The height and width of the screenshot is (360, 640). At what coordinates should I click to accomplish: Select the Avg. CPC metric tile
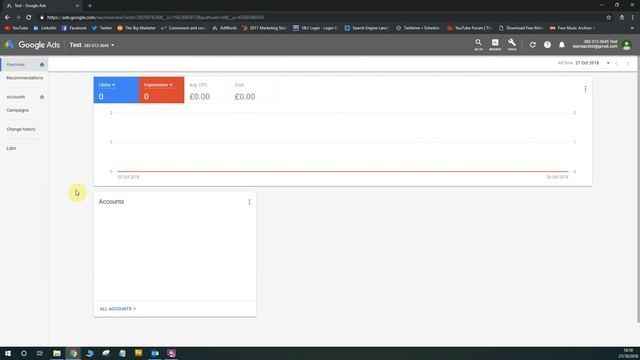pos(207,90)
